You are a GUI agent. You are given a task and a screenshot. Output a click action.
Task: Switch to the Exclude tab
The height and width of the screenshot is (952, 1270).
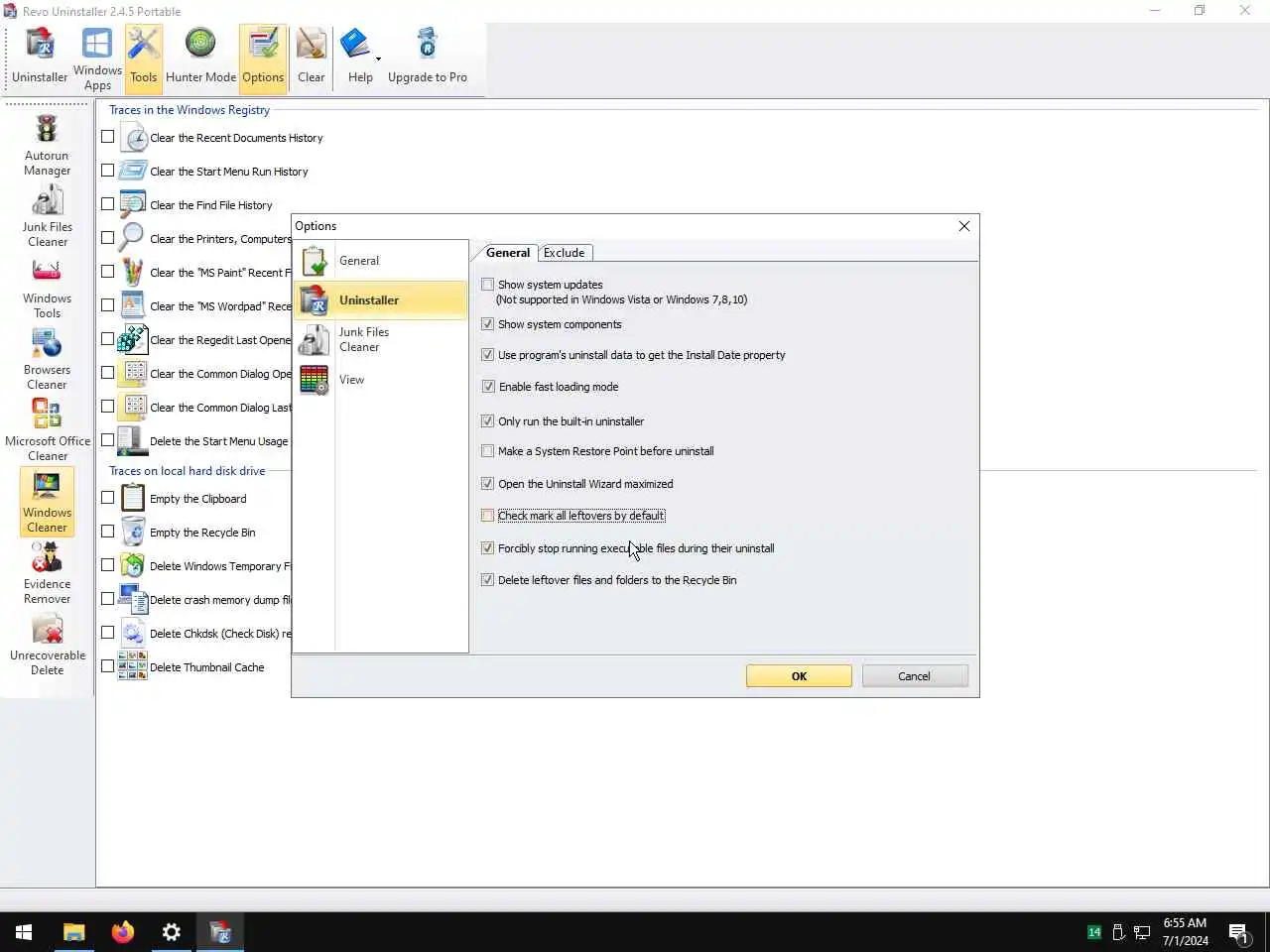565,253
